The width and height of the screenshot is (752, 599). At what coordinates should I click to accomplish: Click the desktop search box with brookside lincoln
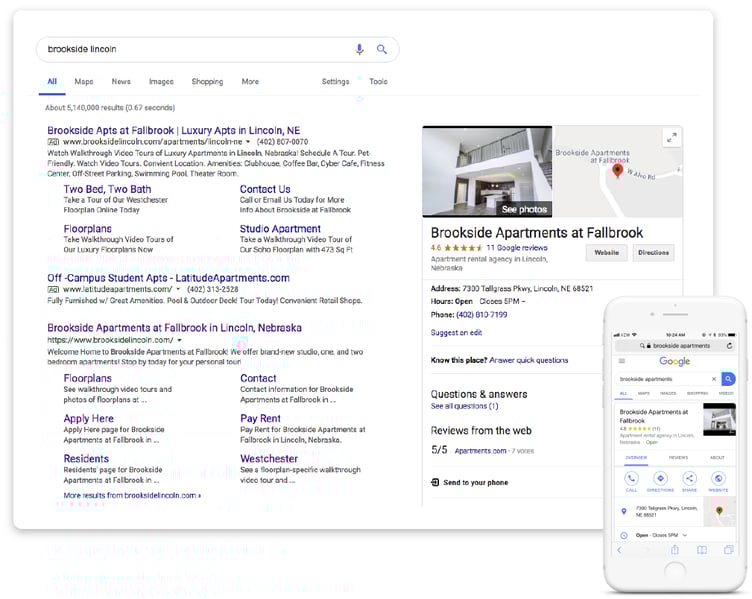(217, 49)
